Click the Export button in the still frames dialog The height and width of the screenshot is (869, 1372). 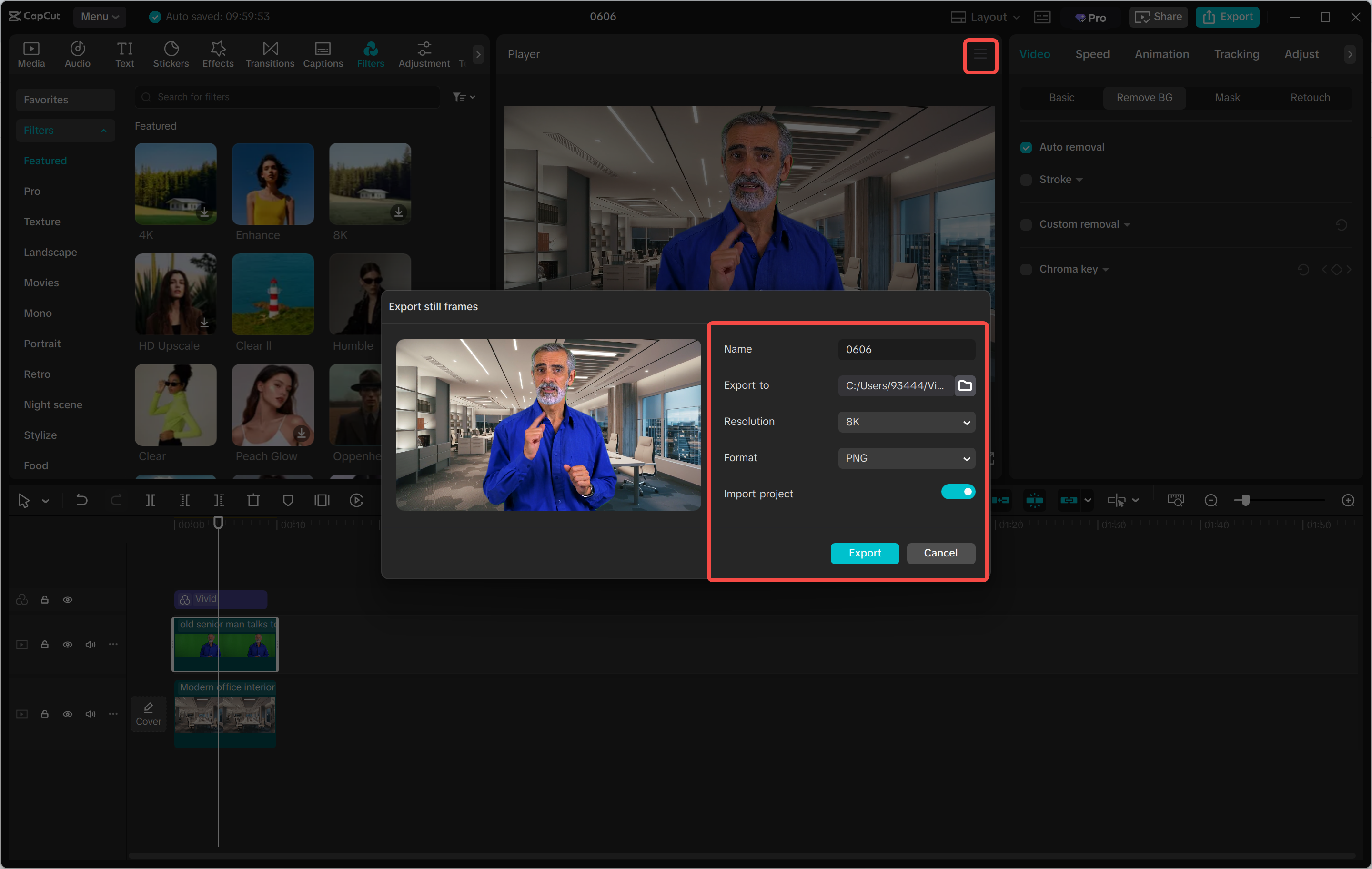(864, 553)
